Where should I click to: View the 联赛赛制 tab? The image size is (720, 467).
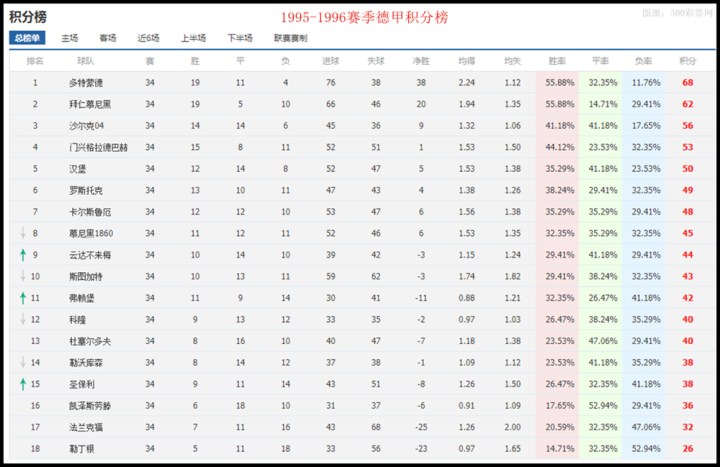click(290, 38)
